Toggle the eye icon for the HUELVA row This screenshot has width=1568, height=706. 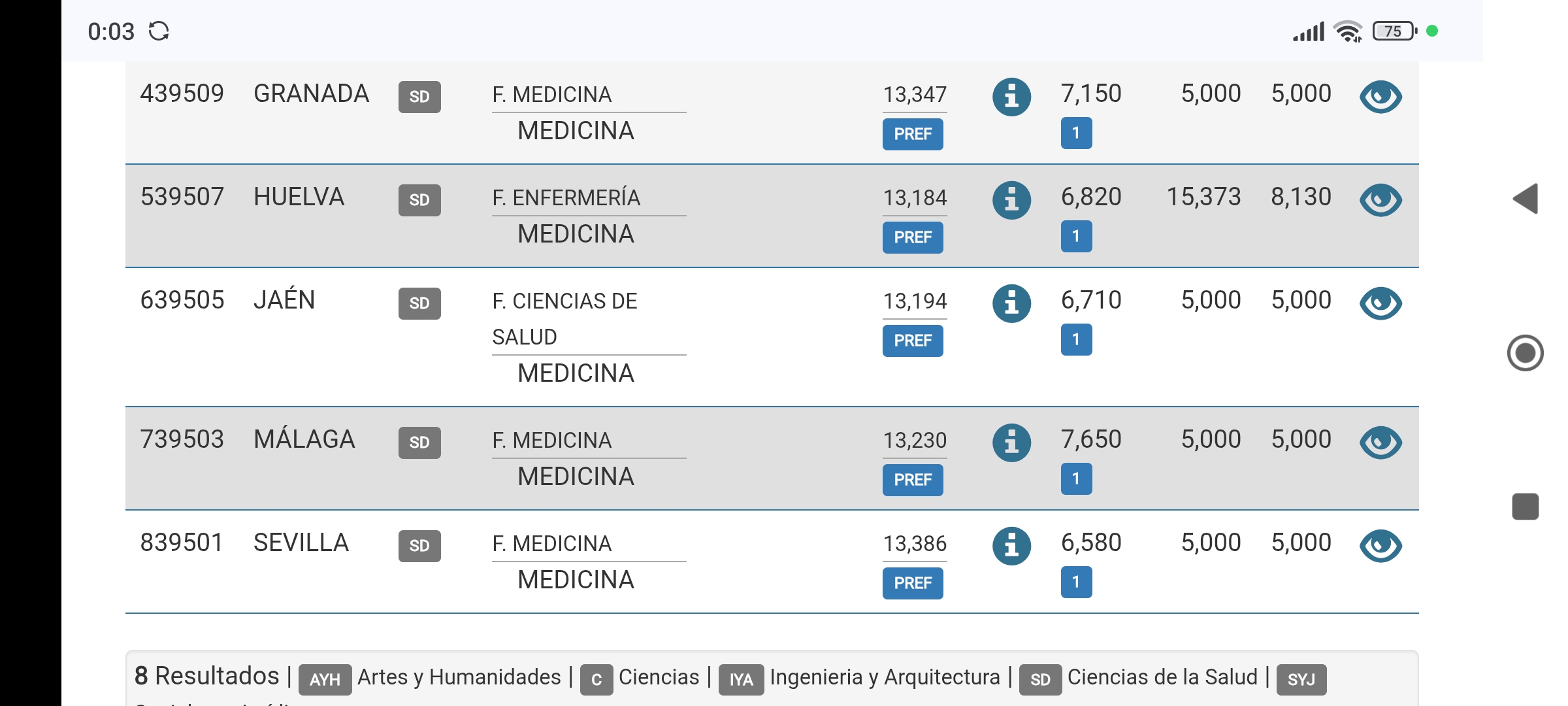[1380, 200]
